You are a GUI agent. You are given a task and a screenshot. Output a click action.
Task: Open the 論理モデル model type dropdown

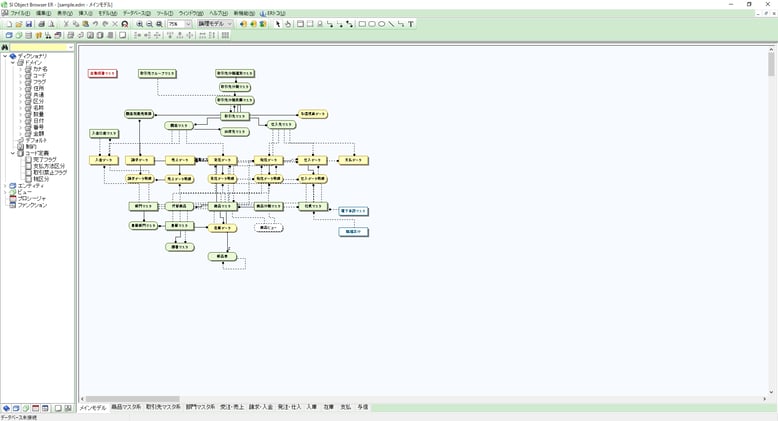point(229,24)
